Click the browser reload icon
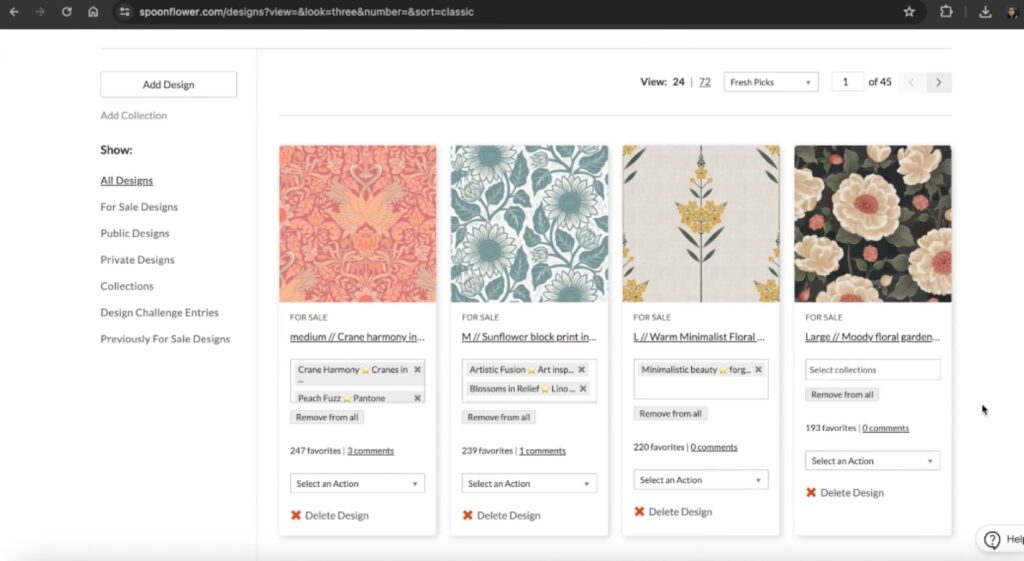This screenshot has width=1024, height=561. tap(67, 12)
